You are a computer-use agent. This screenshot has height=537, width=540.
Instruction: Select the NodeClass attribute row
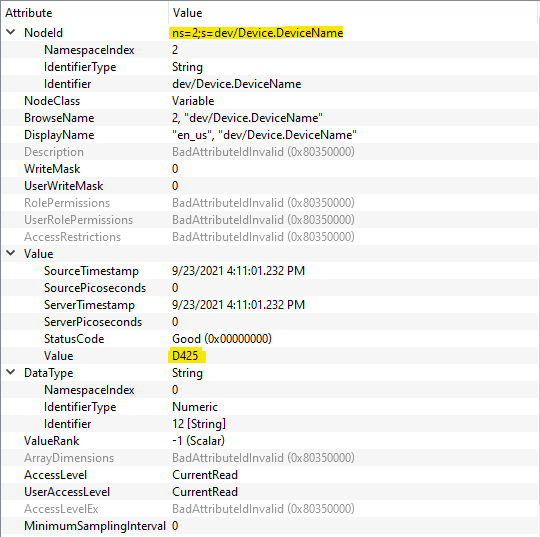point(270,101)
